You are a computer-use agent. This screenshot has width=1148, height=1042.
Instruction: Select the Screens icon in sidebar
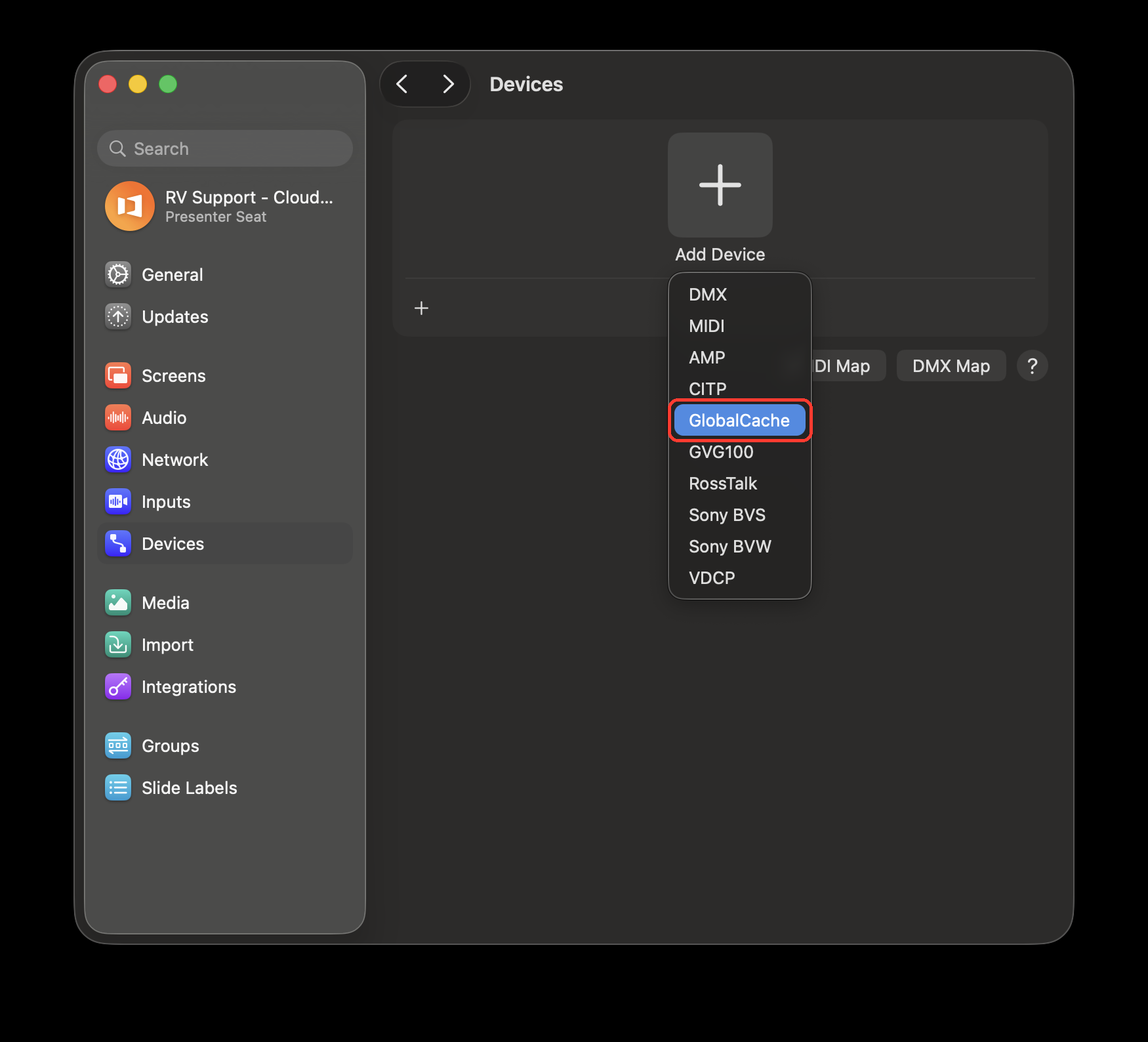click(x=118, y=375)
